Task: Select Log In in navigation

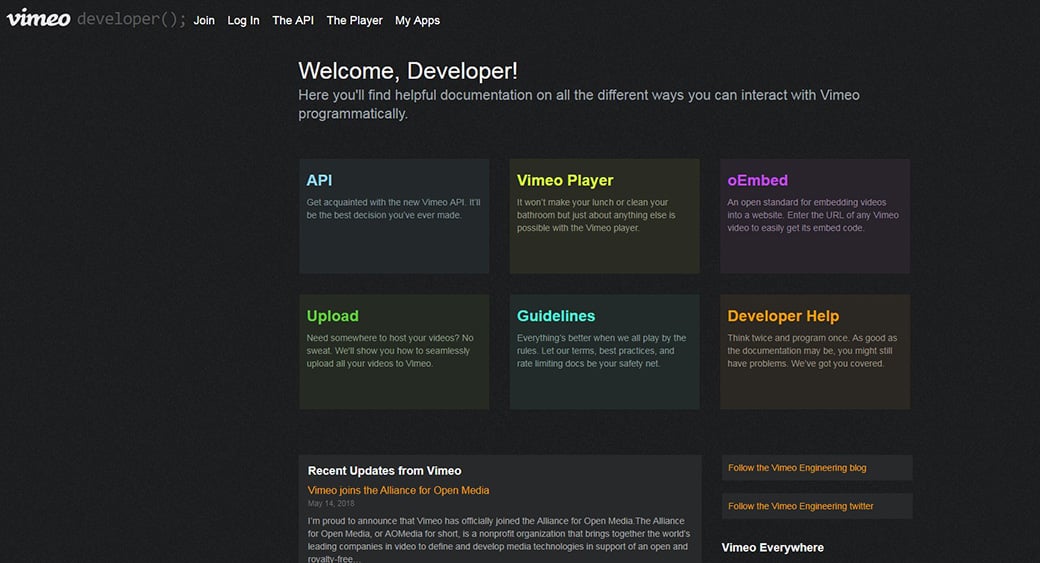Action: click(243, 20)
